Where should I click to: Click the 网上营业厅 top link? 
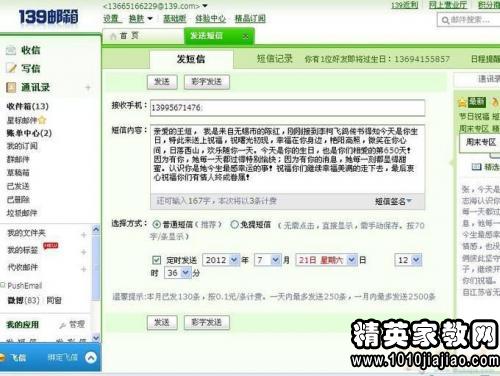[448, 5]
